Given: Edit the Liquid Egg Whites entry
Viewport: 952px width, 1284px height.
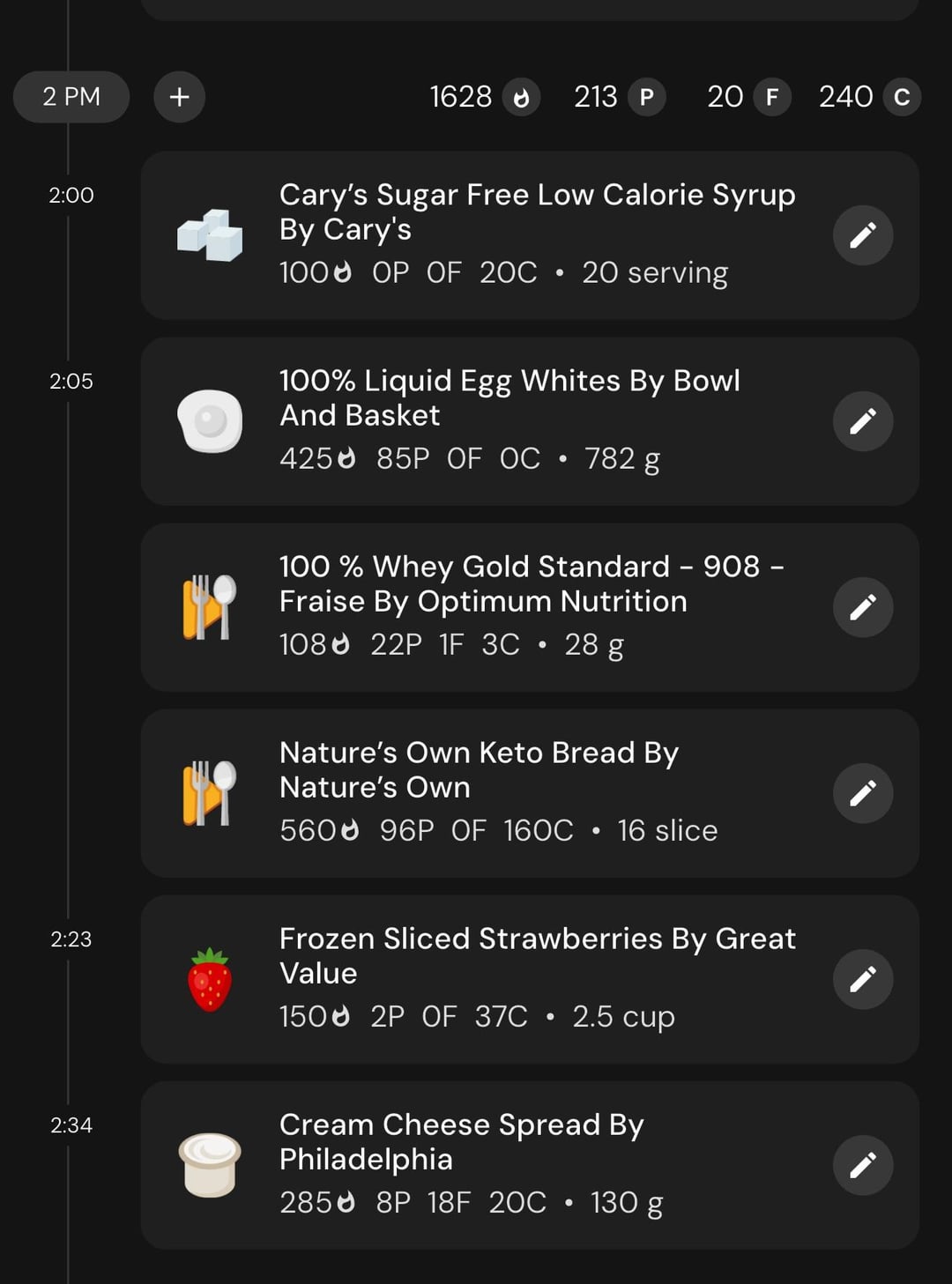Looking at the screenshot, I should coord(863,421).
